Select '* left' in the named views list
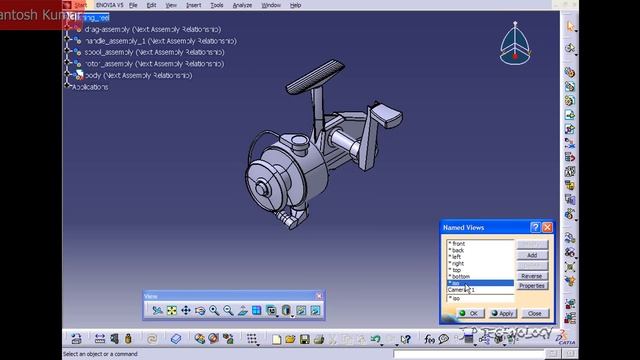The width and height of the screenshot is (640, 360). [480, 257]
